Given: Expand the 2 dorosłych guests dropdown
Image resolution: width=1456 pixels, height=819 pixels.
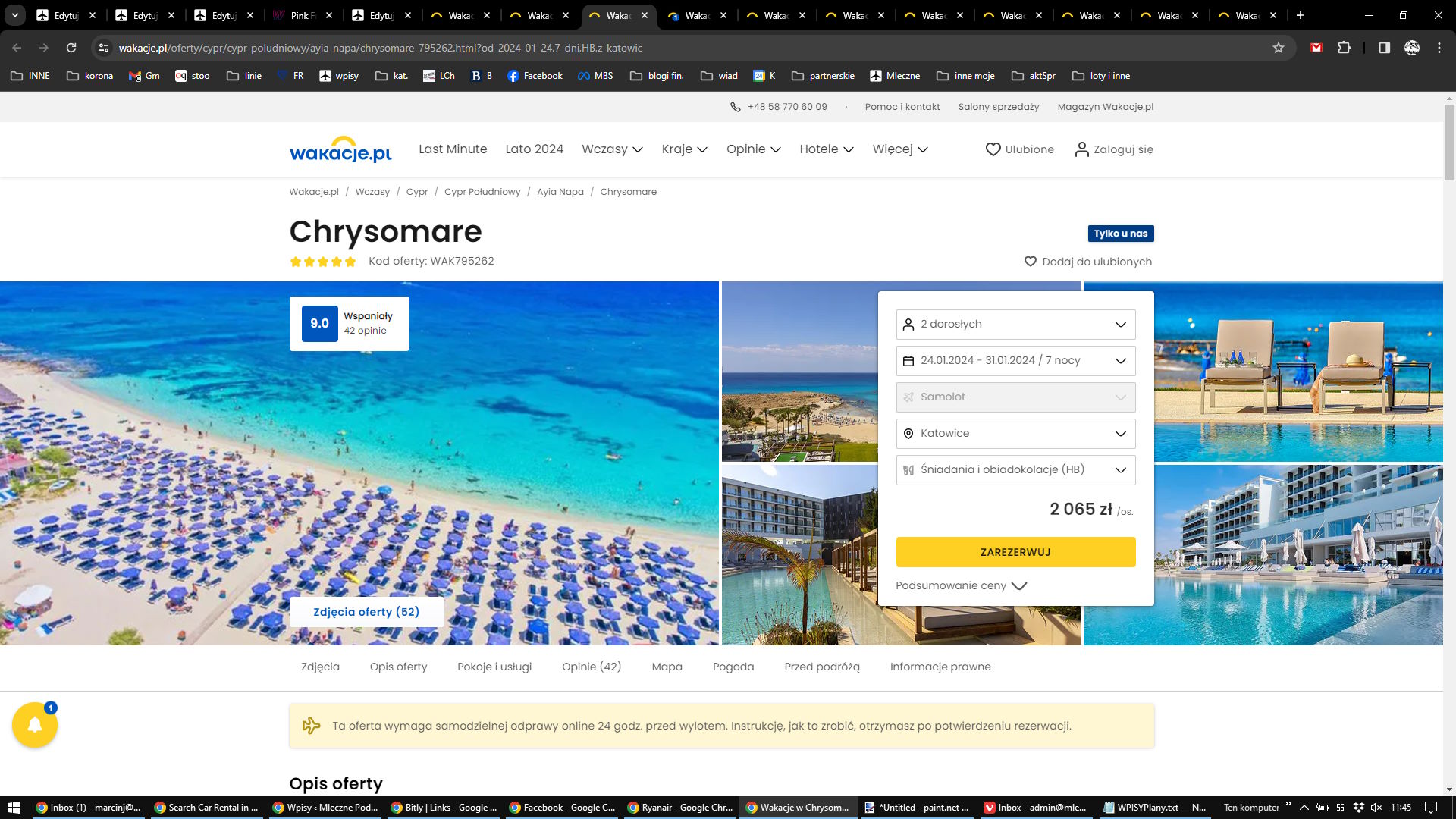Looking at the screenshot, I should [x=1015, y=325].
